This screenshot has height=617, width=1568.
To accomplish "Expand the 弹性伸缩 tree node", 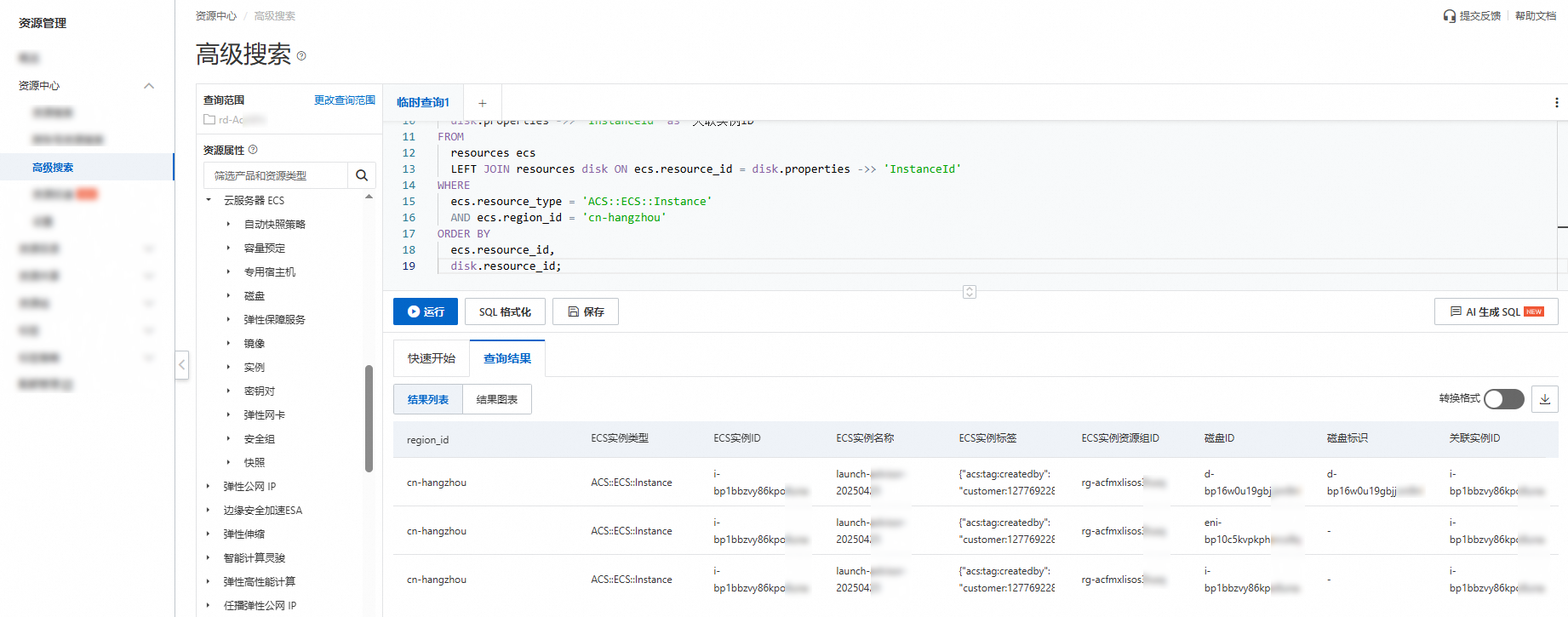I will click(x=209, y=534).
